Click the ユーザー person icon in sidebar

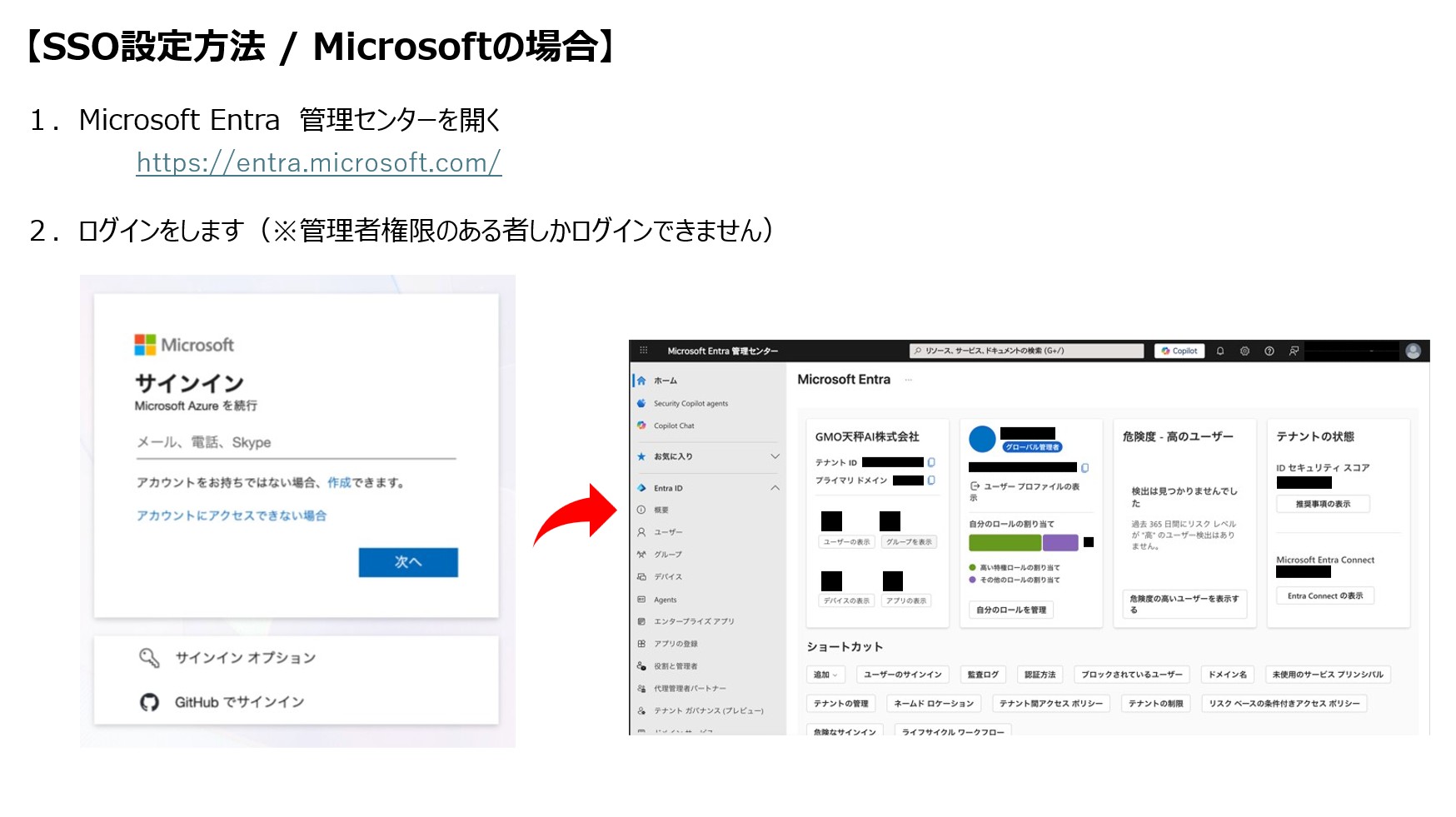click(x=641, y=531)
